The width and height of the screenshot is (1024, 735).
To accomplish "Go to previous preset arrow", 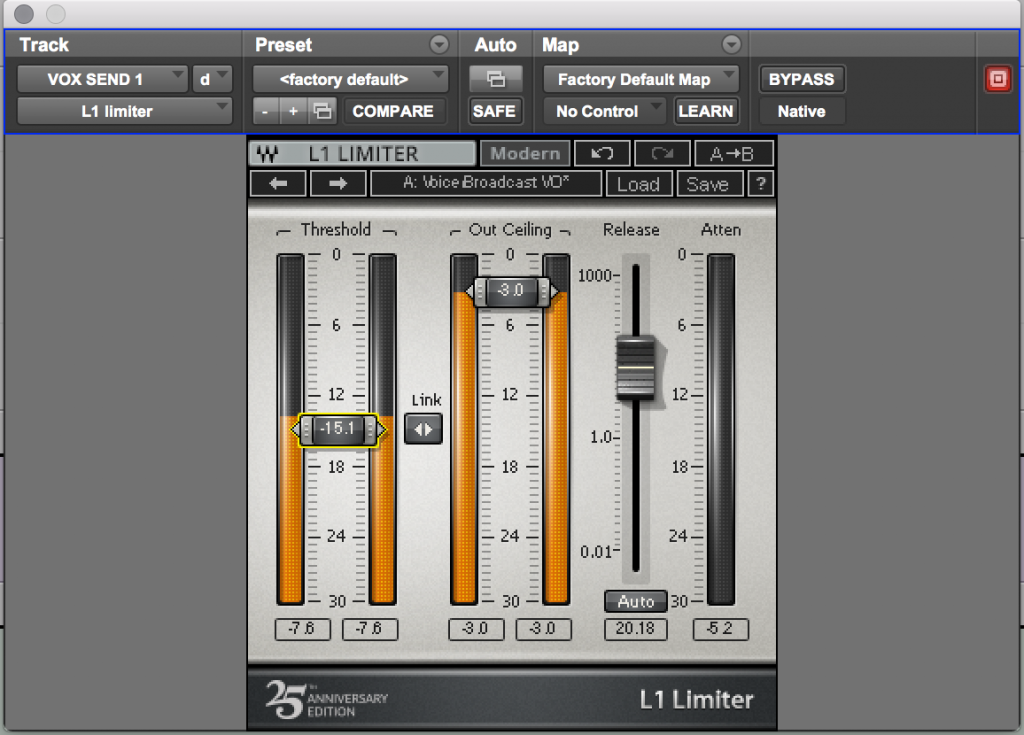I will [278, 184].
